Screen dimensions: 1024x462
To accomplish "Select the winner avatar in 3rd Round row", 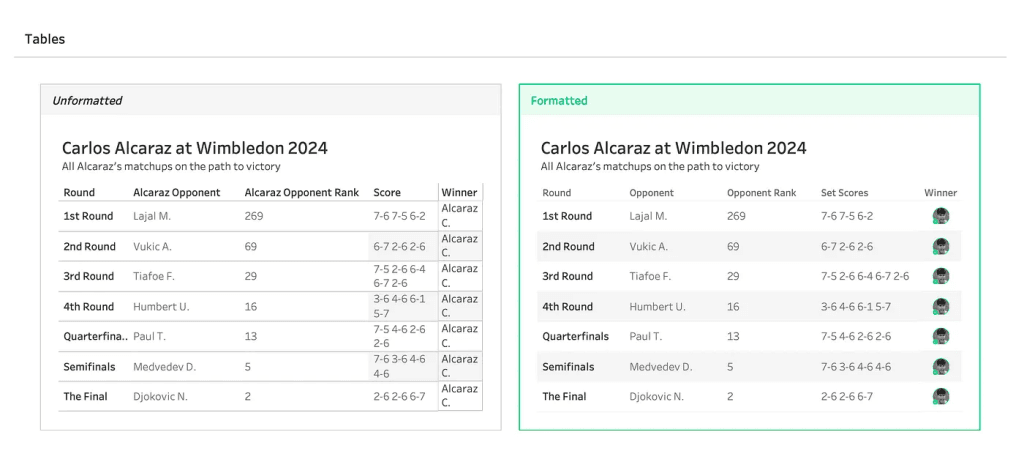I will click(940, 276).
